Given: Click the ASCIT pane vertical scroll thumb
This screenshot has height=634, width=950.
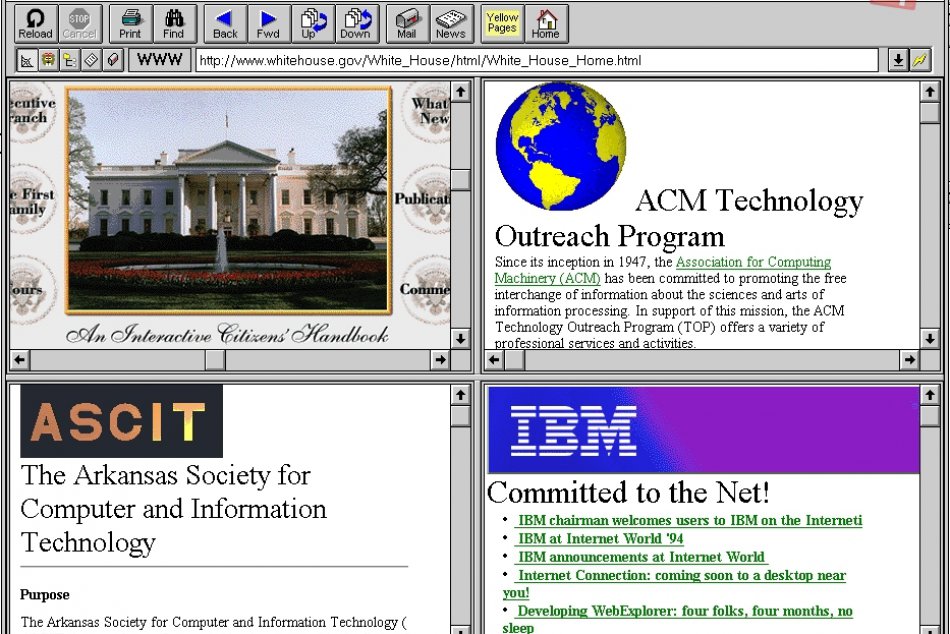Looking at the screenshot, I should 460,416.
